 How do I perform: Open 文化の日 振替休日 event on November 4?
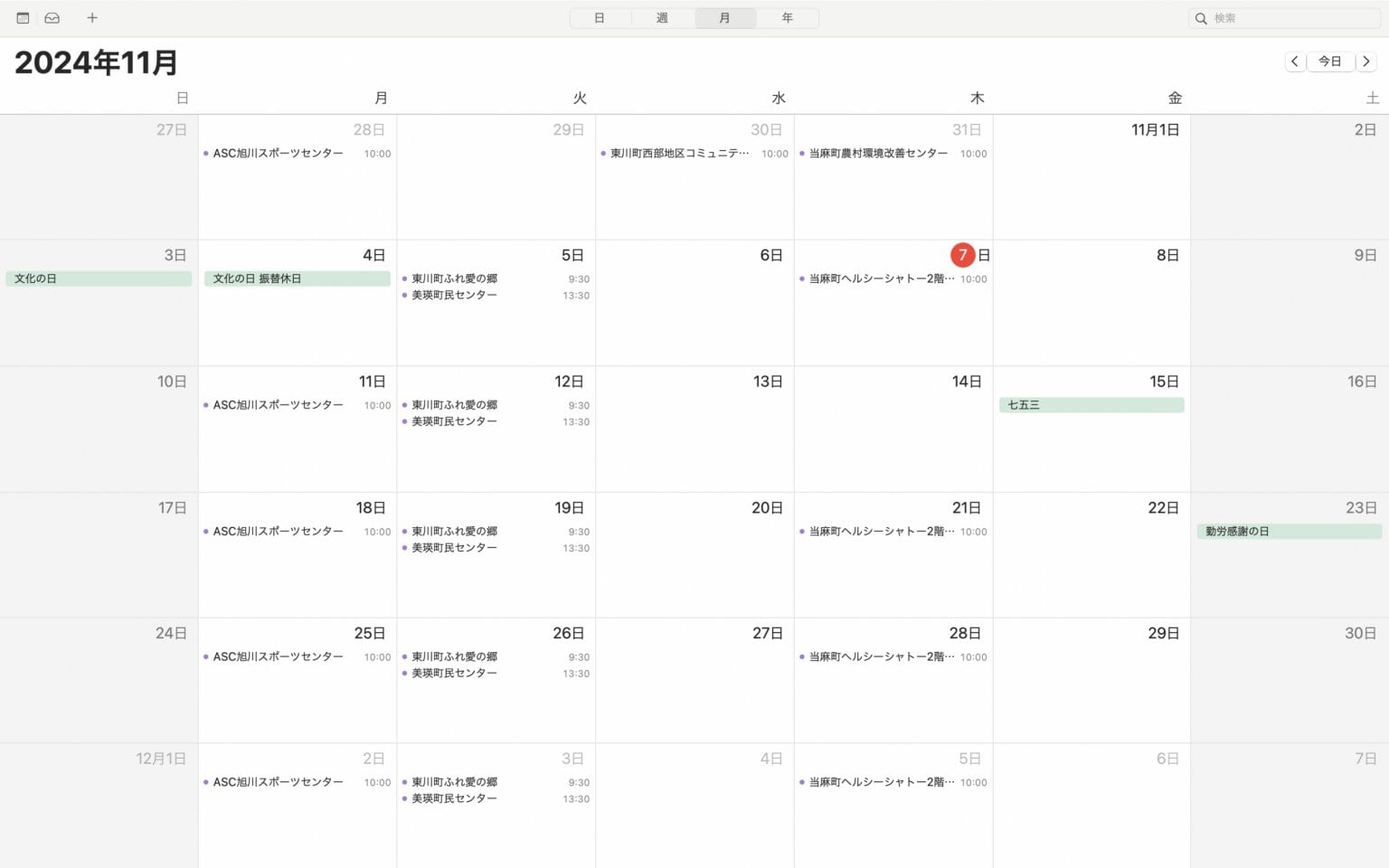click(x=297, y=278)
